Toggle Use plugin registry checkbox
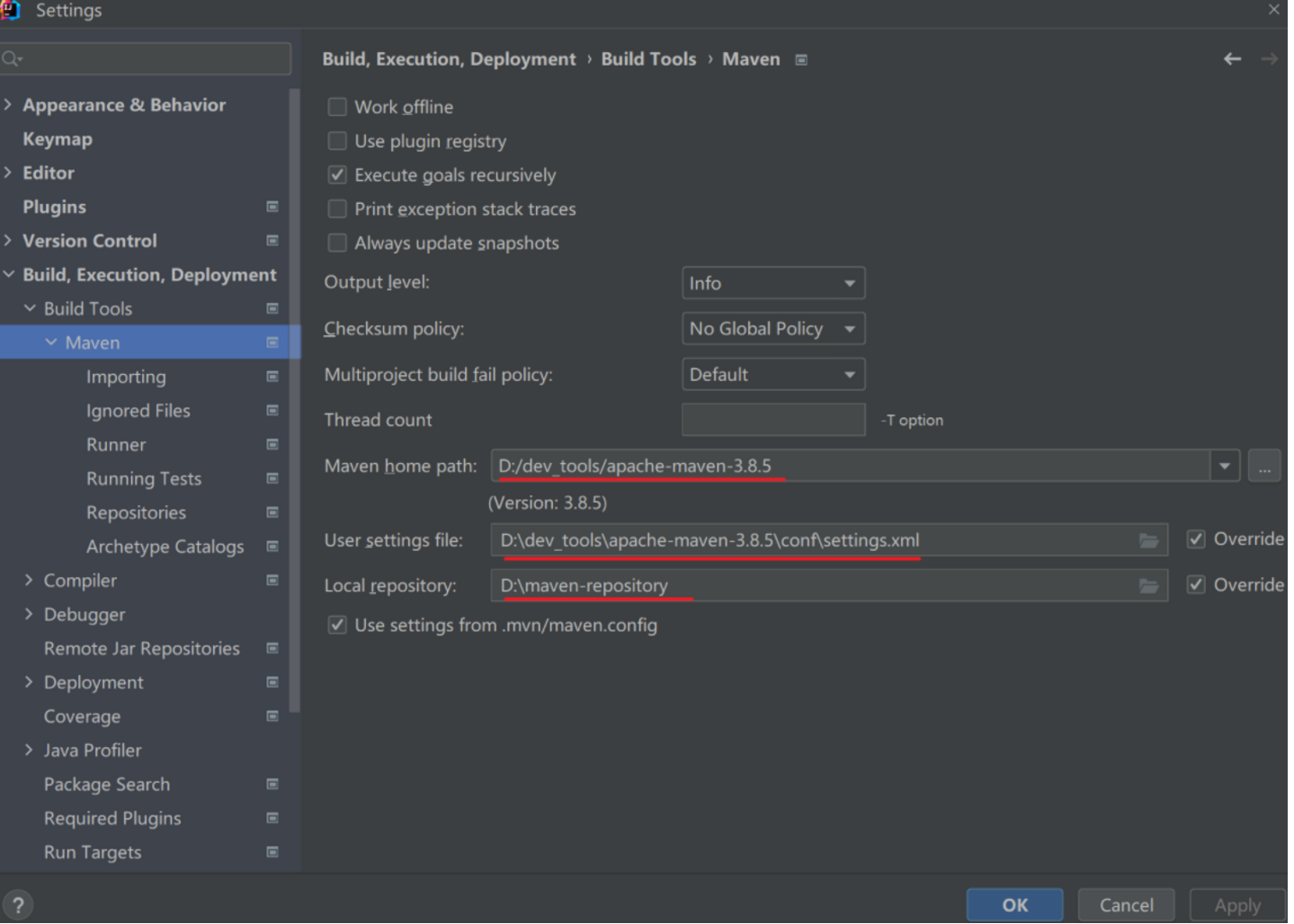Screen dimensions: 1294x924 click(x=337, y=141)
